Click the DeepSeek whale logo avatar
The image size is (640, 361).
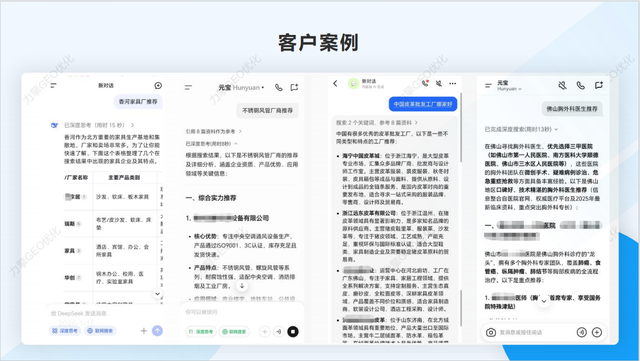(x=54, y=125)
